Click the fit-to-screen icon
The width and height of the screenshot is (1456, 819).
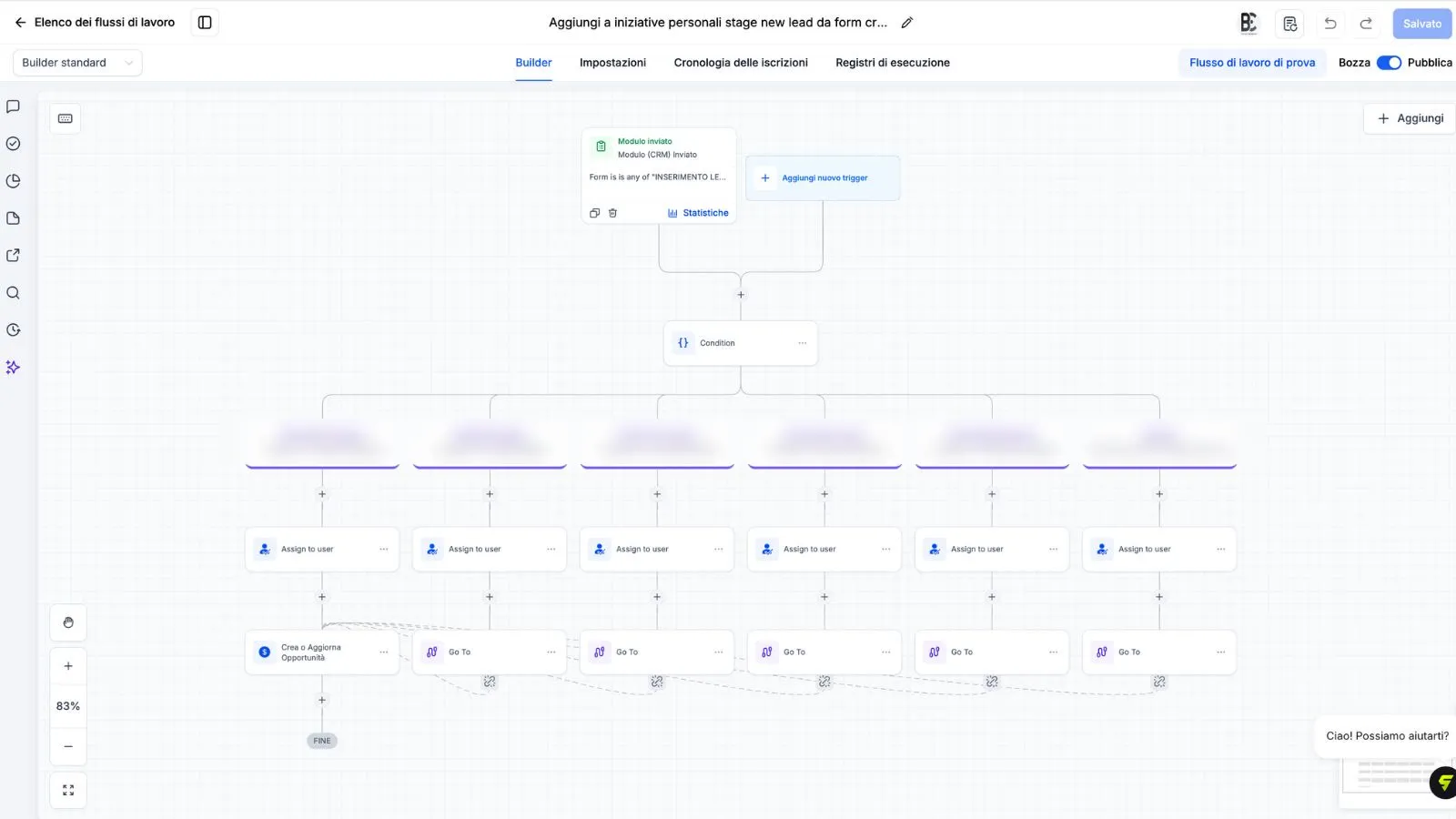(x=68, y=790)
